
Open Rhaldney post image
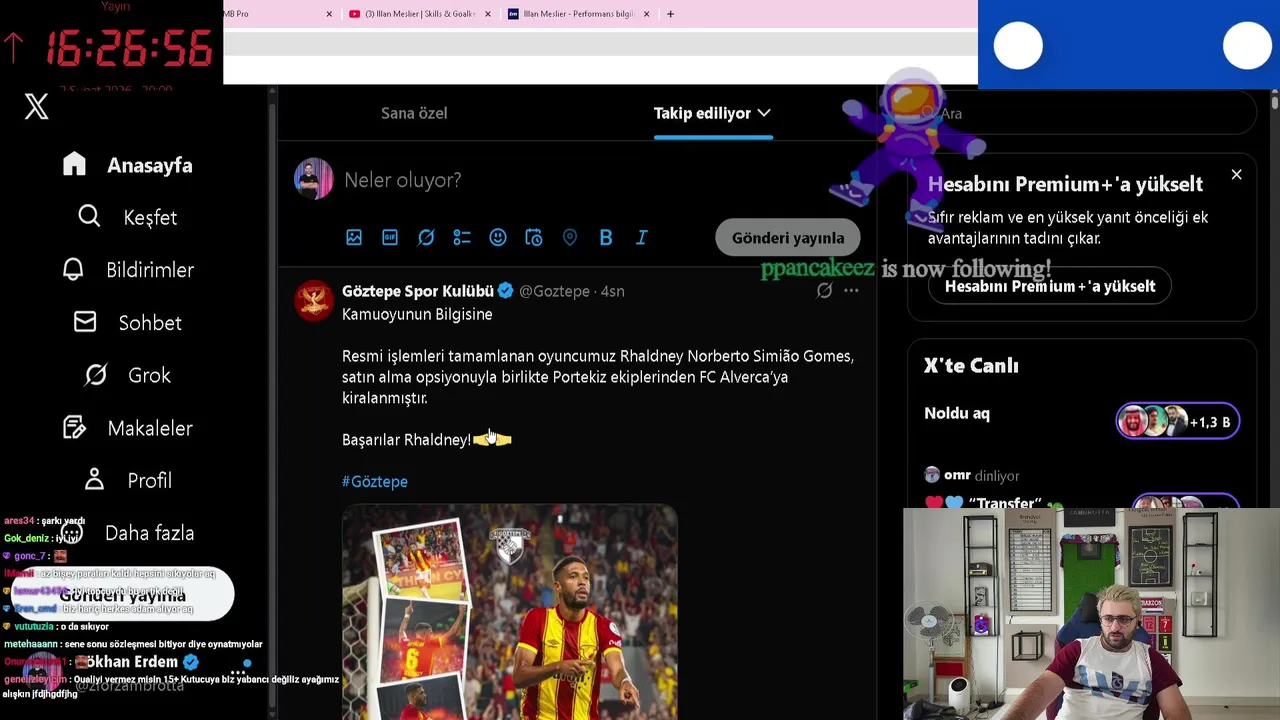pos(510,612)
